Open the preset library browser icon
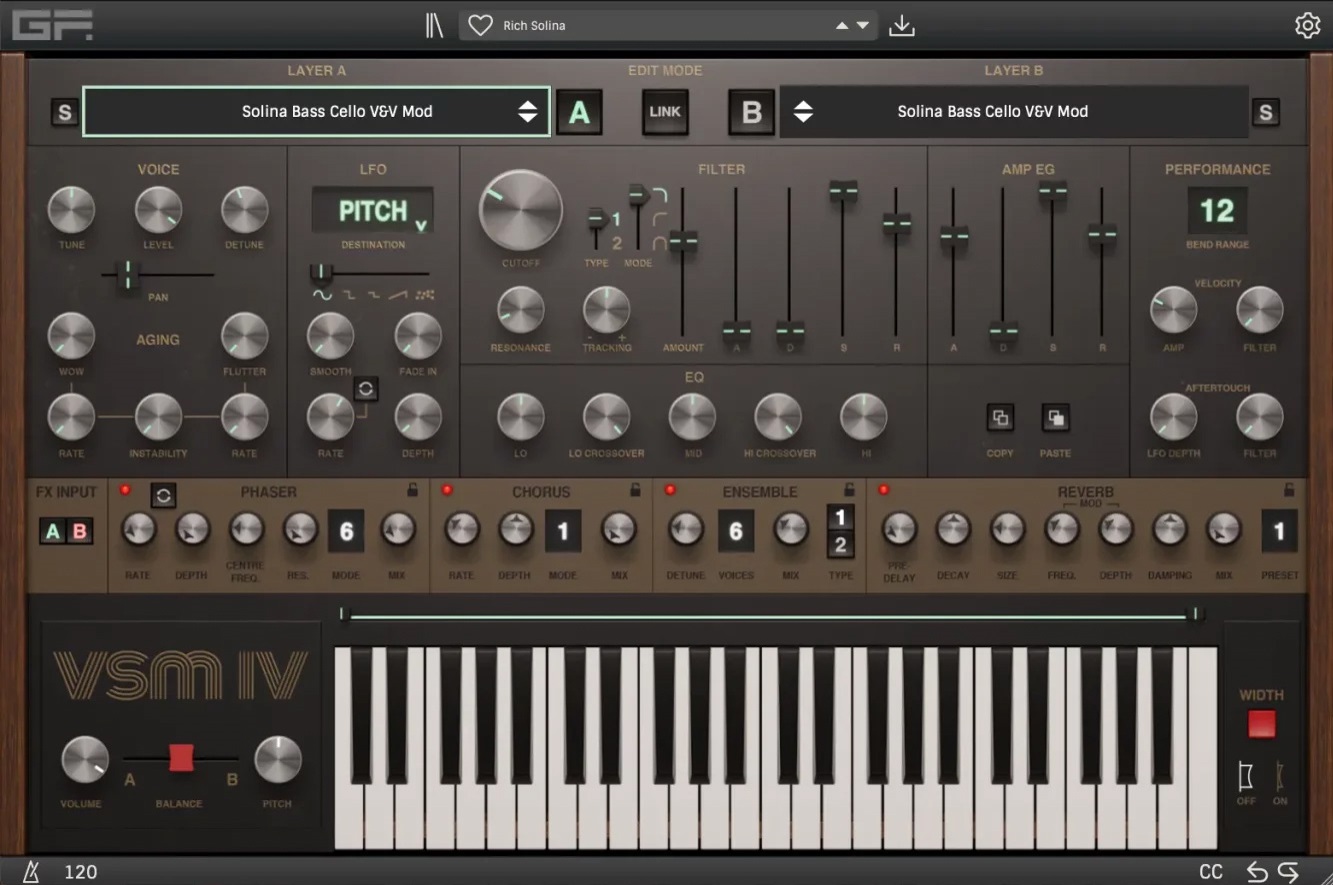The image size is (1333, 885). (x=434, y=25)
